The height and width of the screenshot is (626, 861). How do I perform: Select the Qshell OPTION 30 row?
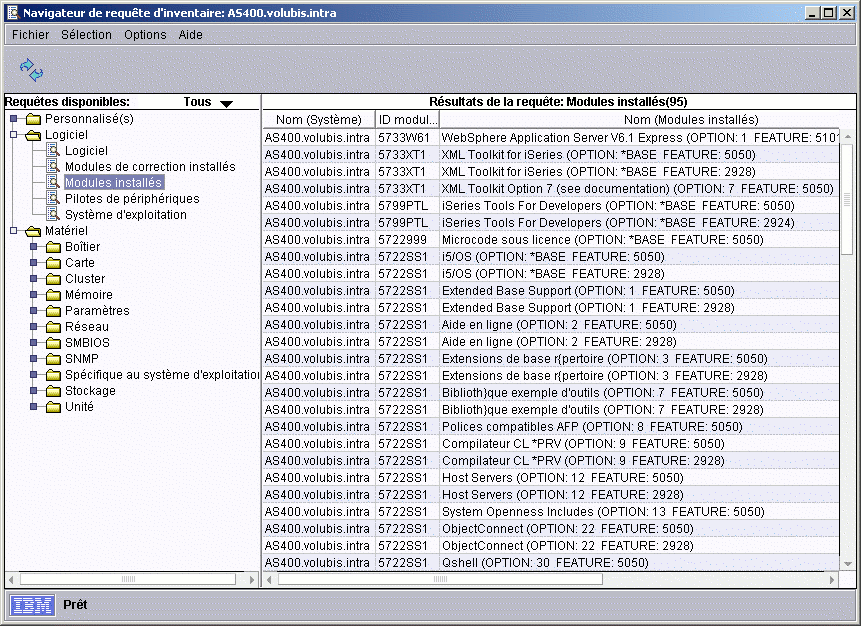point(551,563)
